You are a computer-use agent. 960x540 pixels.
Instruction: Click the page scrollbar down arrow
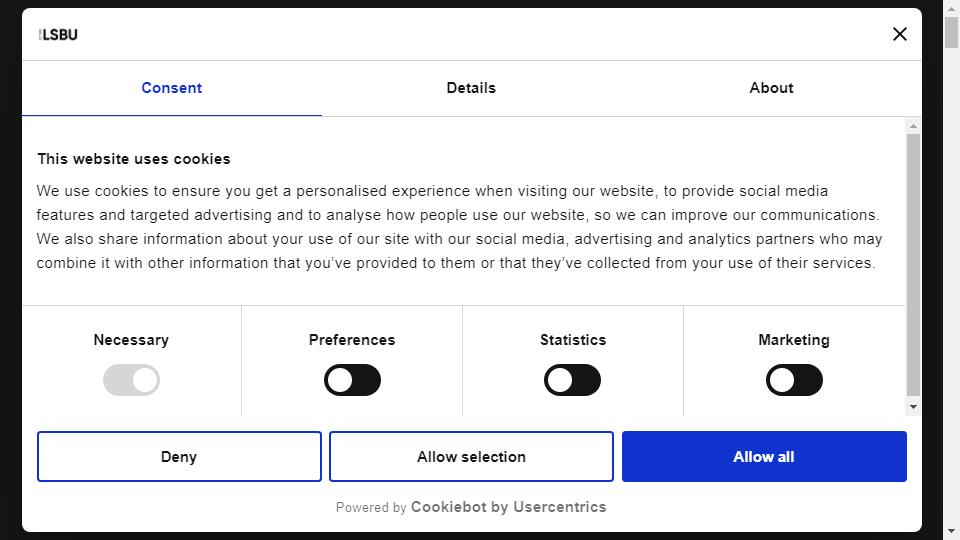951,531
